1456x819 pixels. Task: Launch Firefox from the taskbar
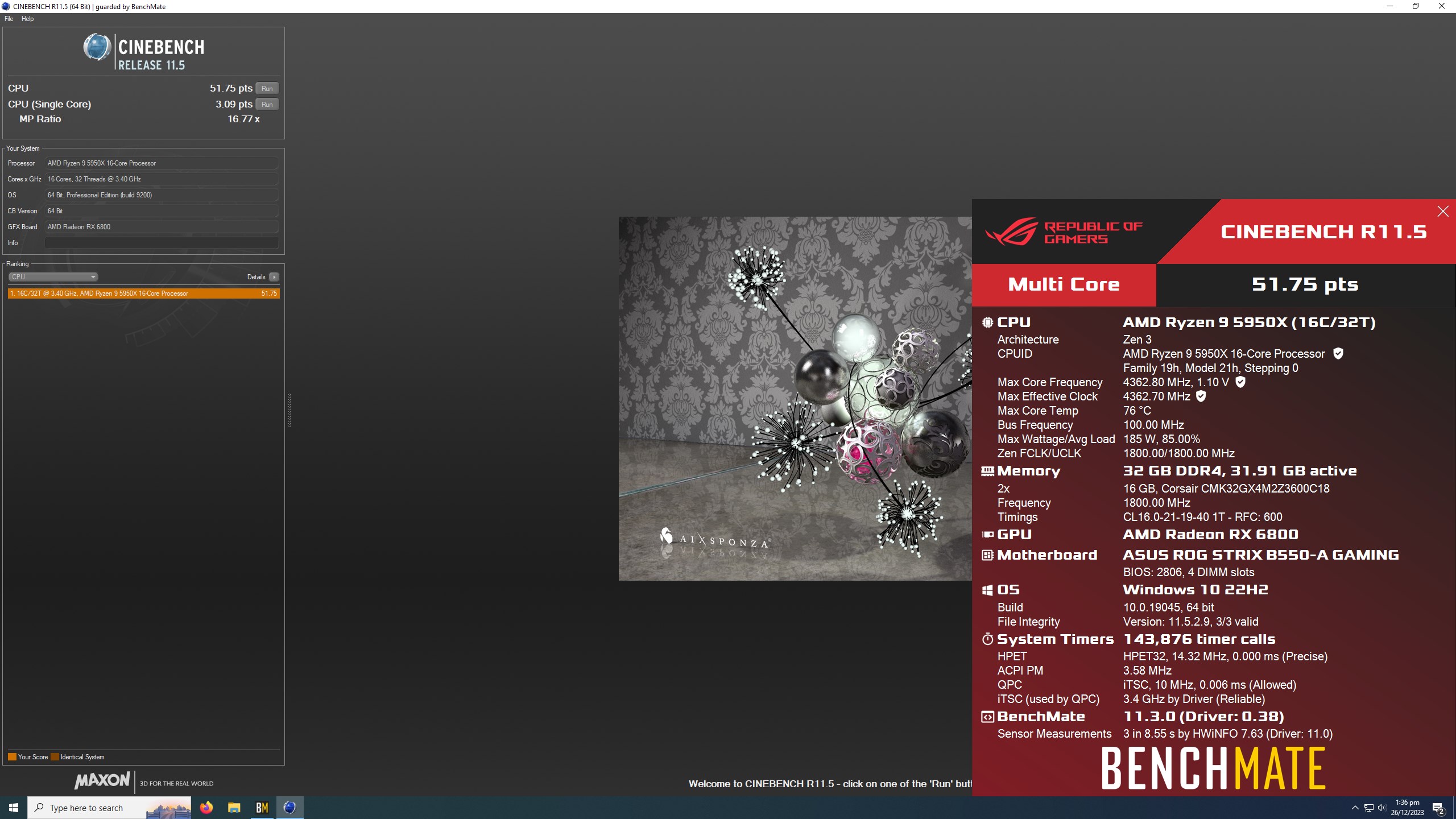[206, 808]
